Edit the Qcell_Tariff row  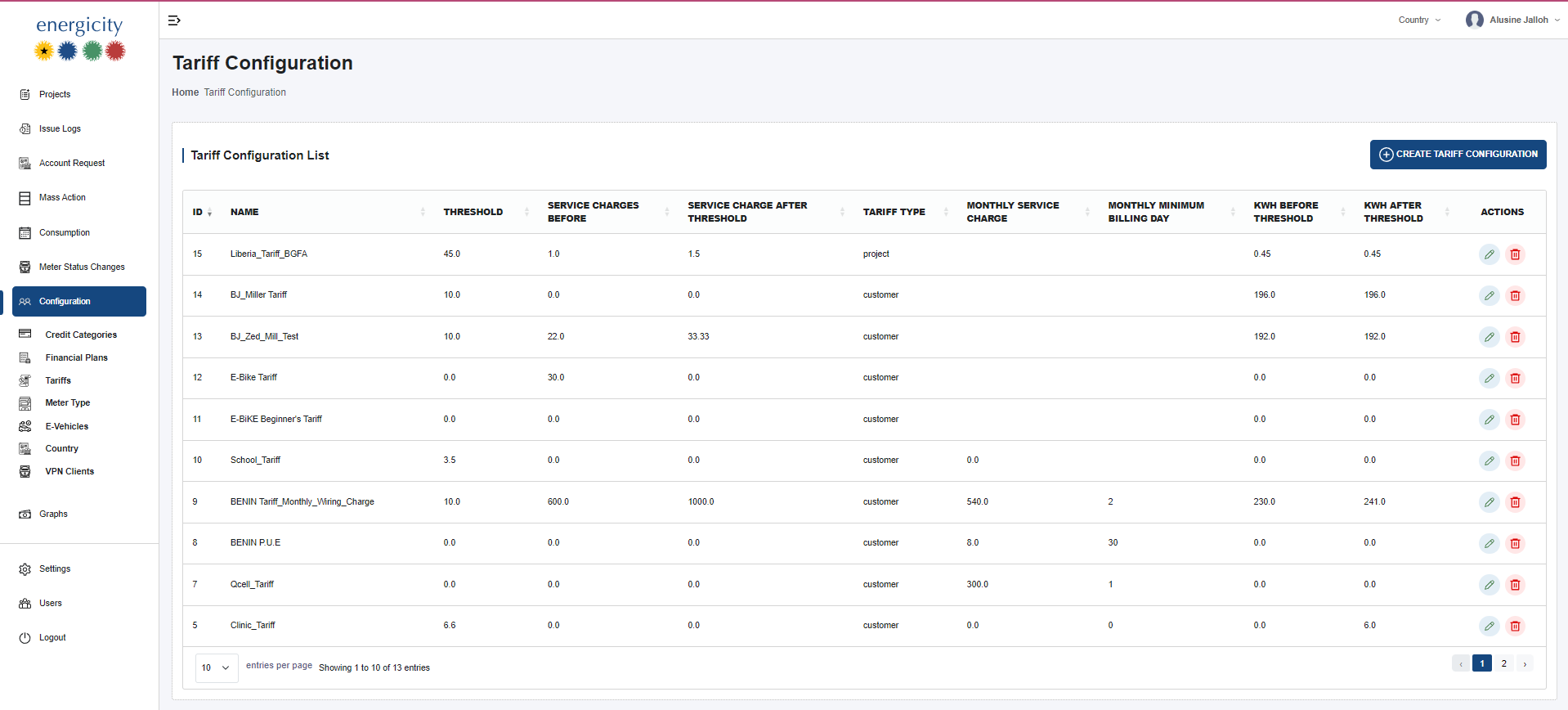point(1490,585)
